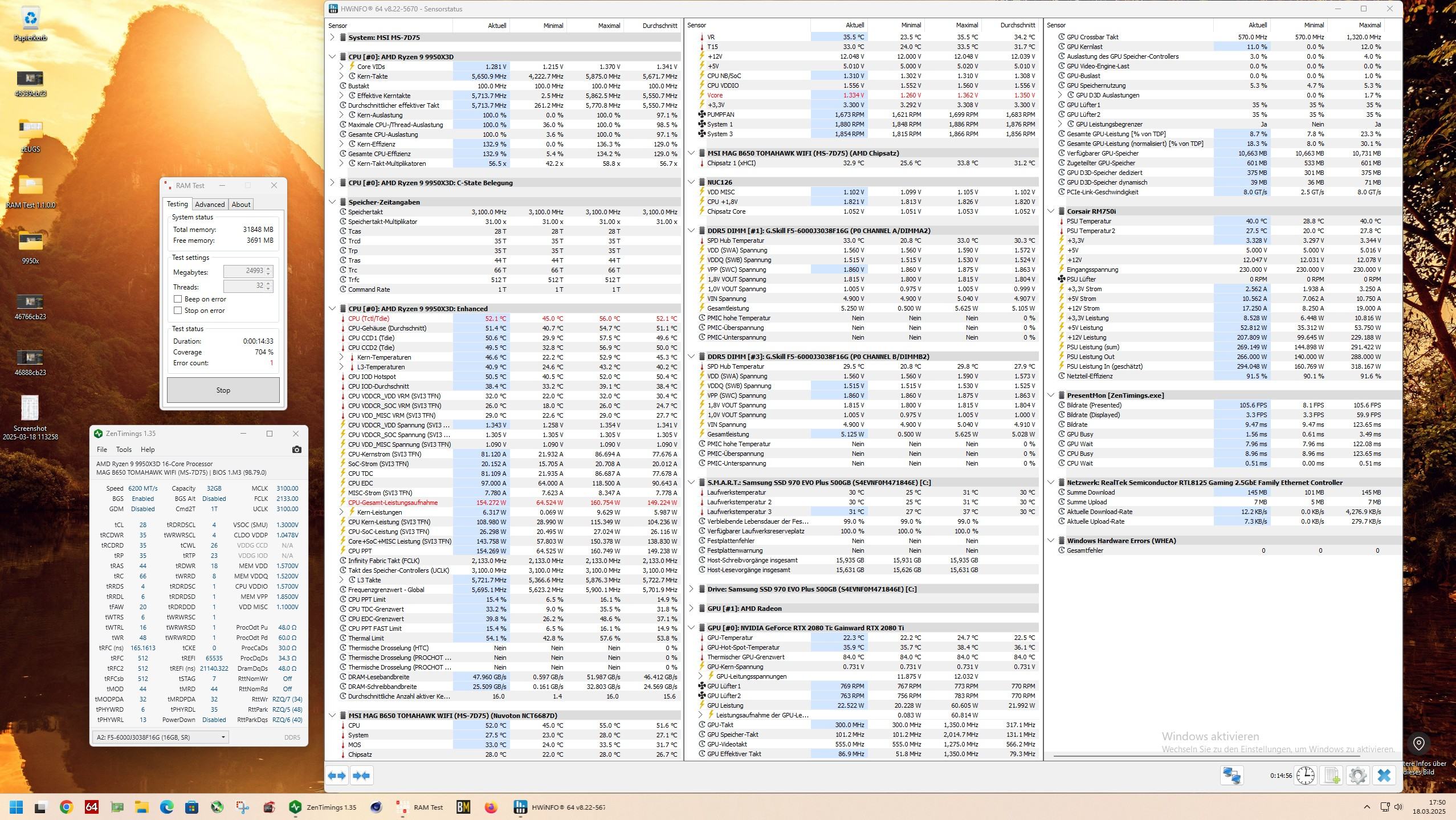This screenshot has height=820, width=1456.
Task: Click shrink columns inward arrows icon
Action: point(361,775)
